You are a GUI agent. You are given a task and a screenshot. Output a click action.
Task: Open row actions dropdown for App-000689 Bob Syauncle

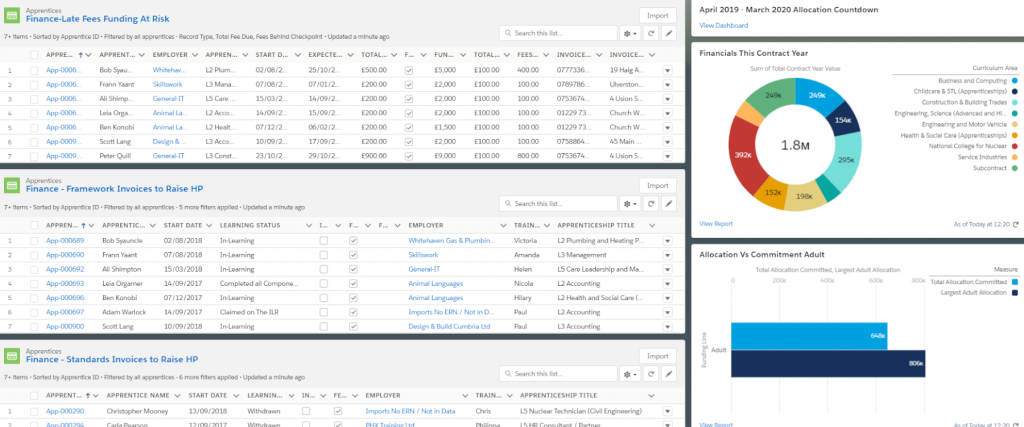click(x=667, y=240)
